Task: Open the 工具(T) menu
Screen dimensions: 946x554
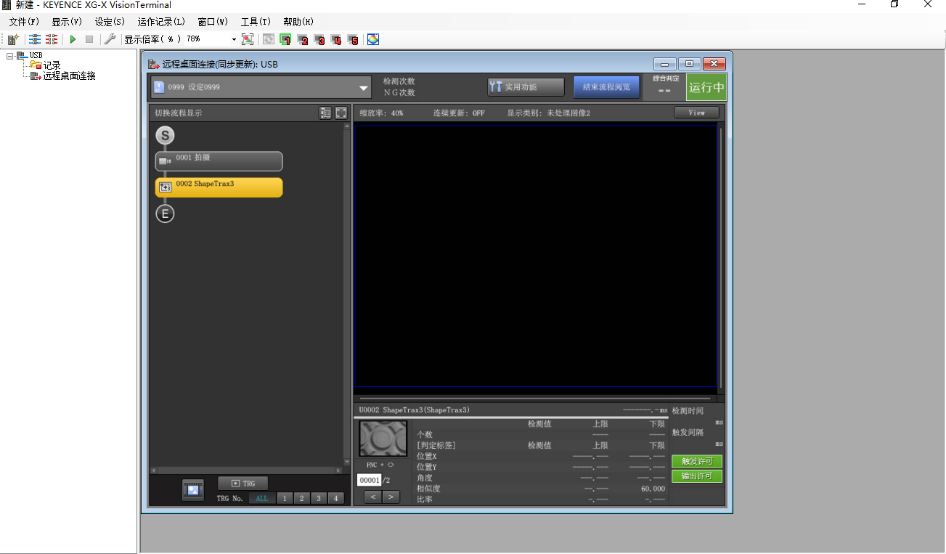Action: pyautogui.click(x=256, y=22)
